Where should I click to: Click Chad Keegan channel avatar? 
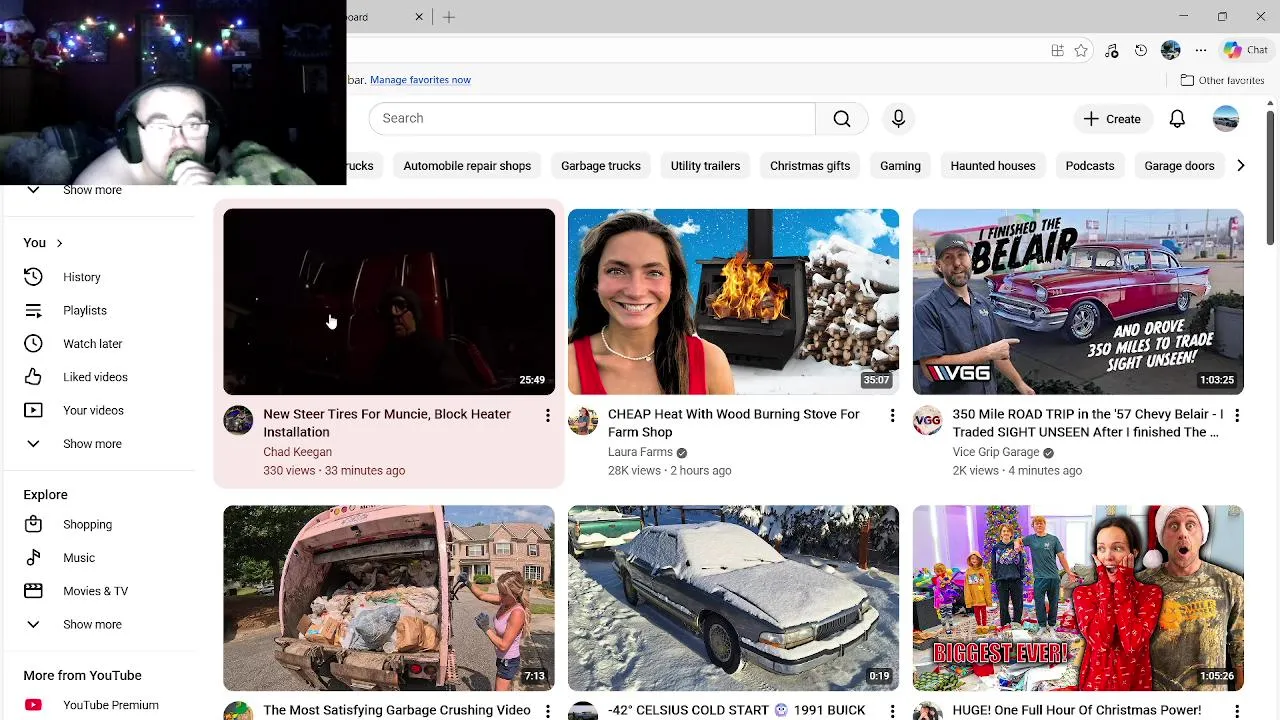tap(238, 420)
